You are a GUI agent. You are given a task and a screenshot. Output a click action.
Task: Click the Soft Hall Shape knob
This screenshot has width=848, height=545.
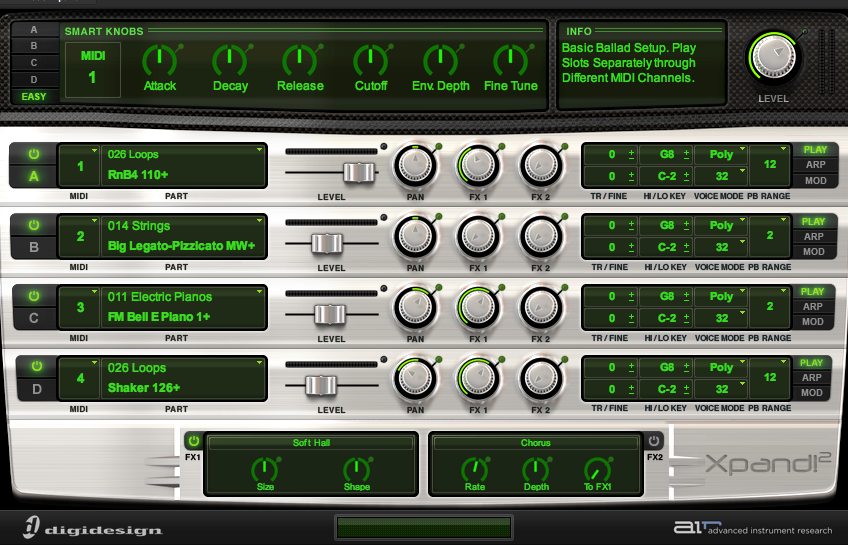click(357, 469)
